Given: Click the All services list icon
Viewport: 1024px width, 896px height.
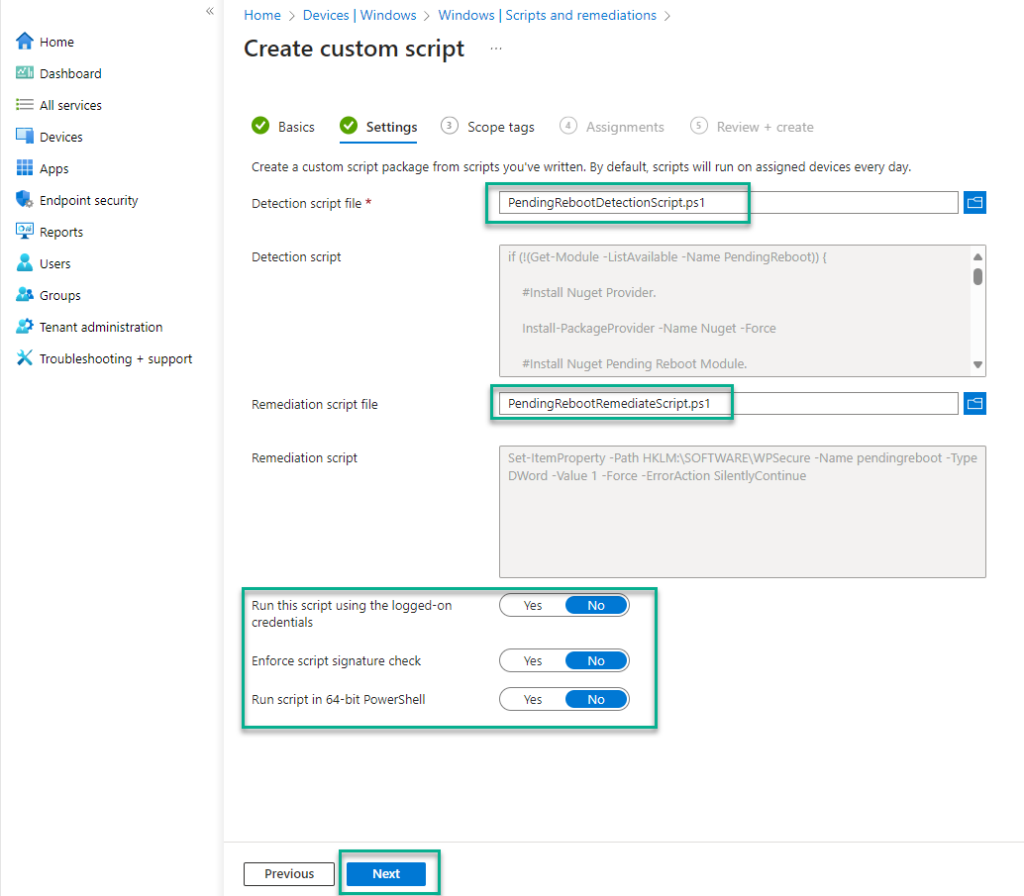Looking at the screenshot, I should pyautogui.click(x=25, y=104).
